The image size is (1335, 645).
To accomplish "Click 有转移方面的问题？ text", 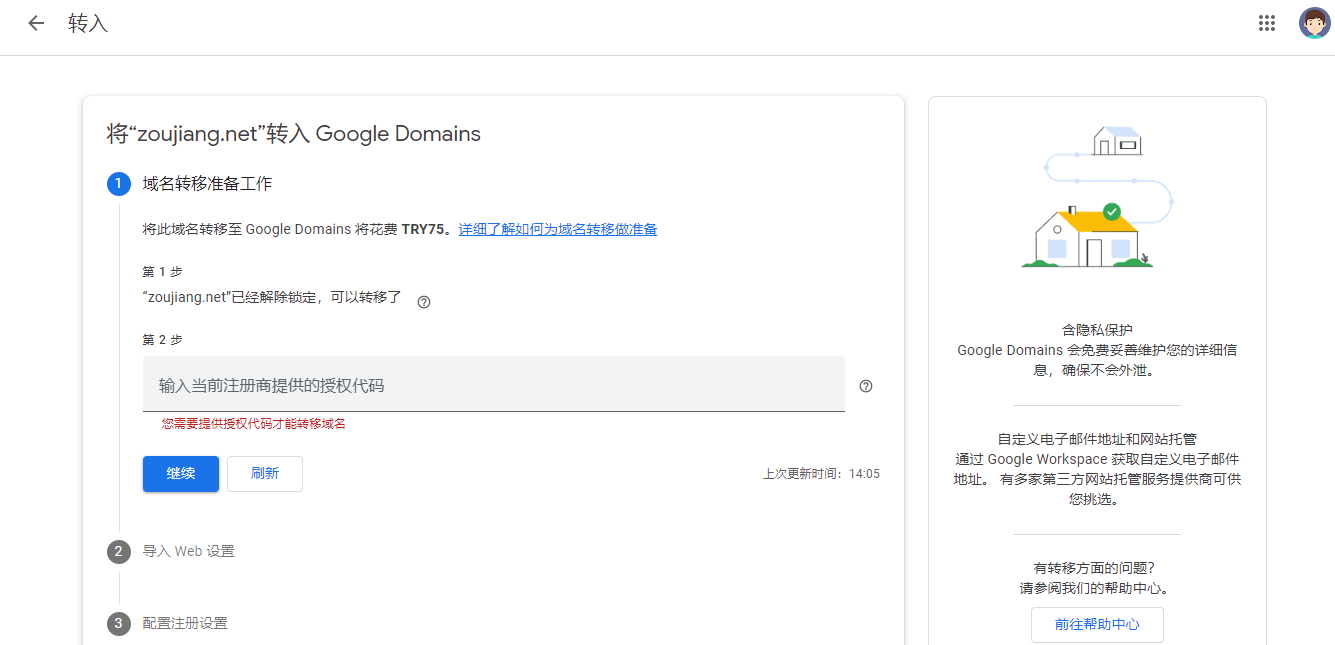I will [x=1094, y=567].
